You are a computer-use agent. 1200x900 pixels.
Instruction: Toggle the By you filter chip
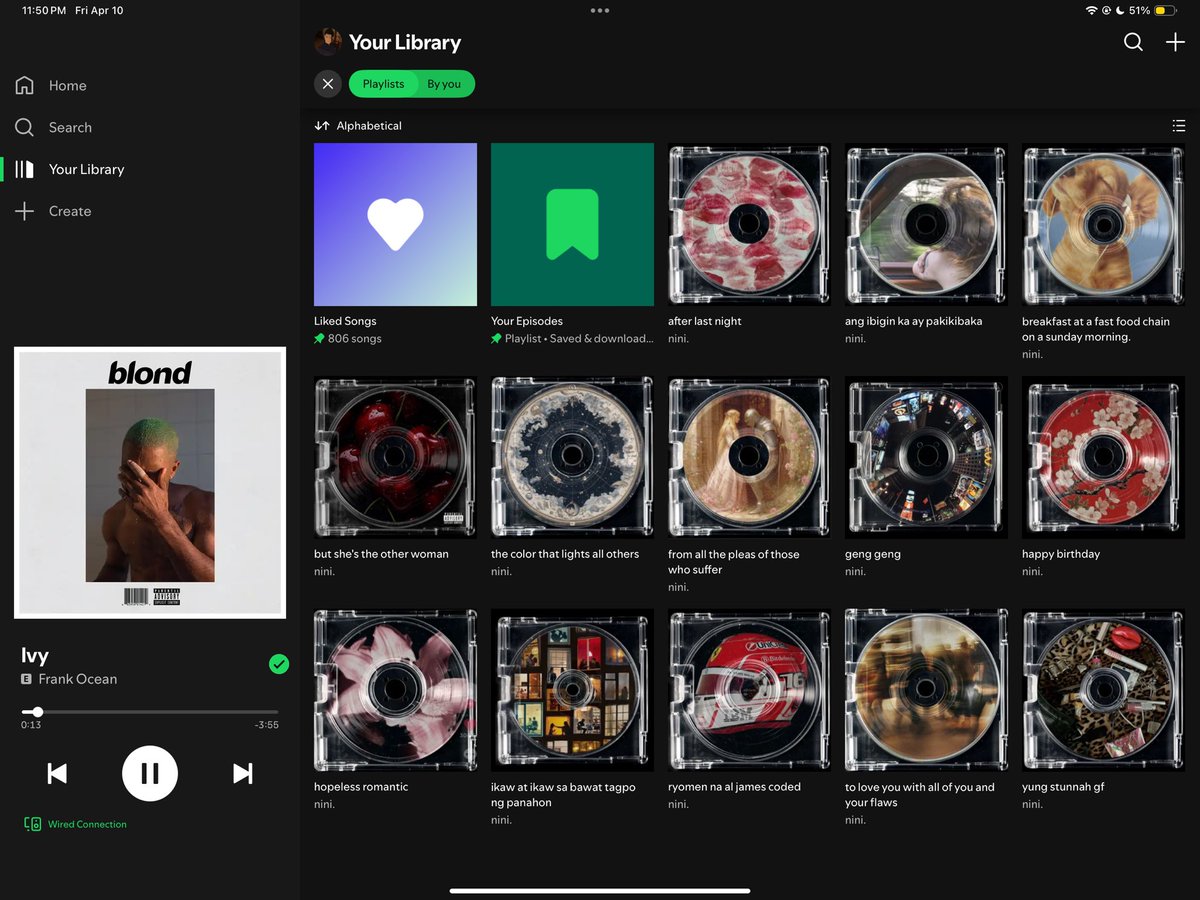point(445,84)
